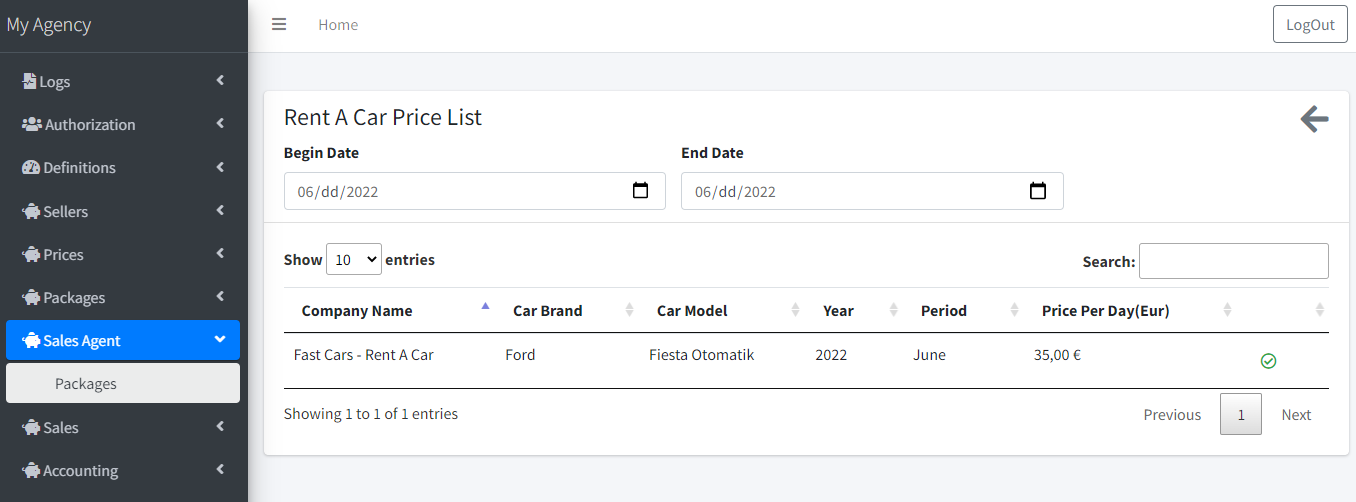Click the Next pagination button
The width and height of the screenshot is (1356, 502).
pyautogui.click(x=1296, y=415)
